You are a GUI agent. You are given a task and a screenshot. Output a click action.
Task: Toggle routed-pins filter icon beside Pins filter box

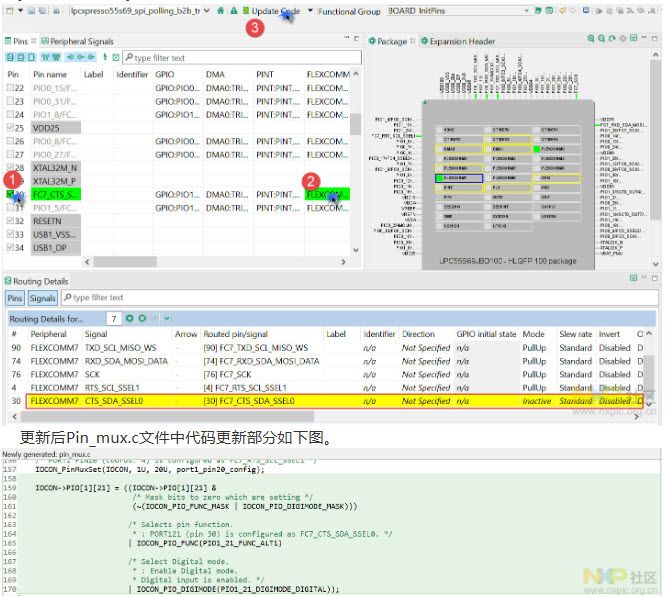coord(115,57)
